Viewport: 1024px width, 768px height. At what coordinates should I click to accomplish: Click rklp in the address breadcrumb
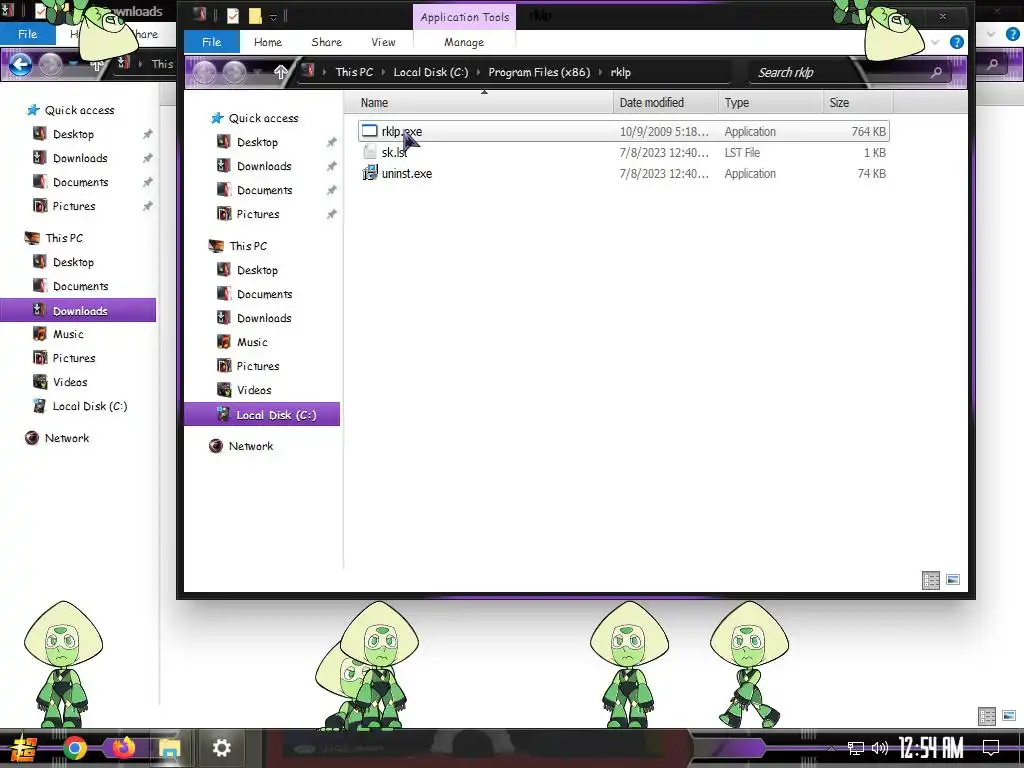pyautogui.click(x=620, y=72)
